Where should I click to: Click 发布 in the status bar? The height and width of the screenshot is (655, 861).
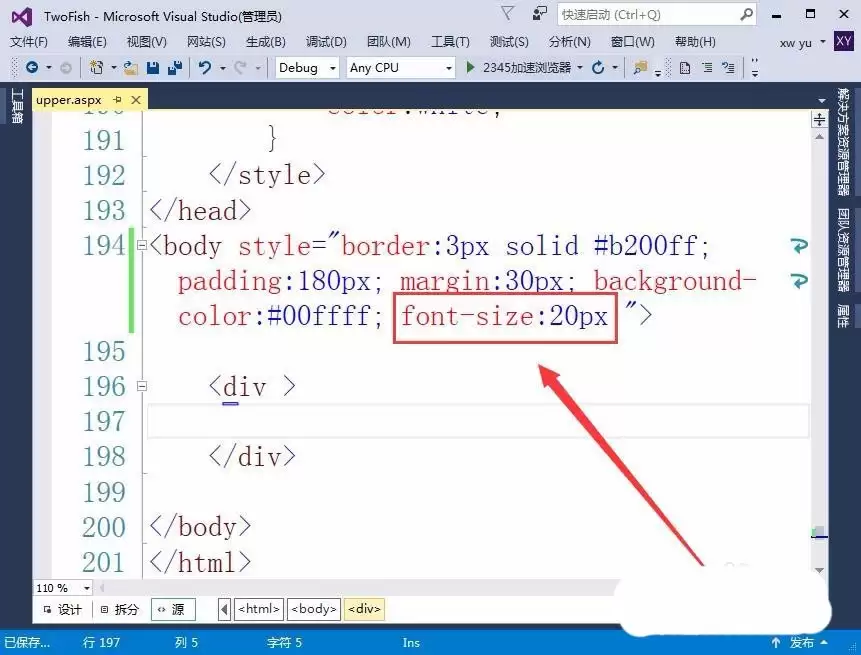(x=802, y=643)
